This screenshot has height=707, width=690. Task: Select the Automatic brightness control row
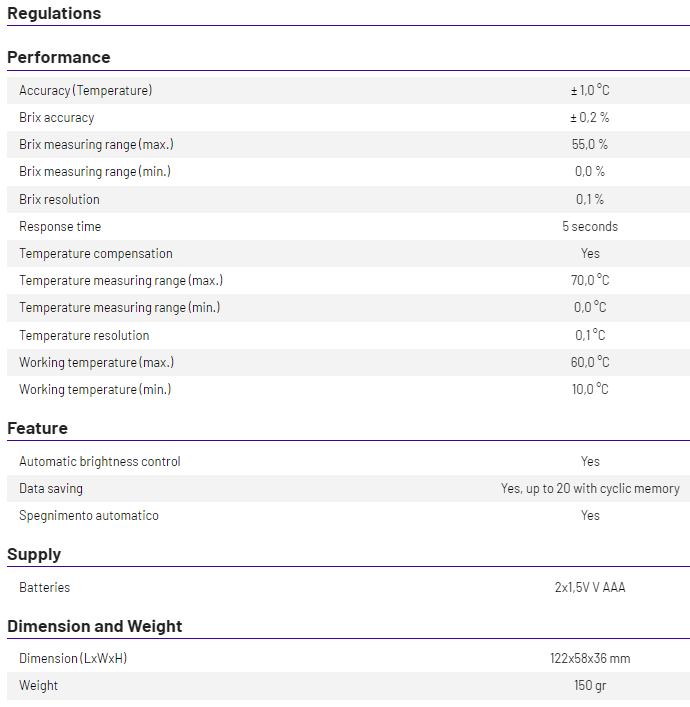[348, 462]
